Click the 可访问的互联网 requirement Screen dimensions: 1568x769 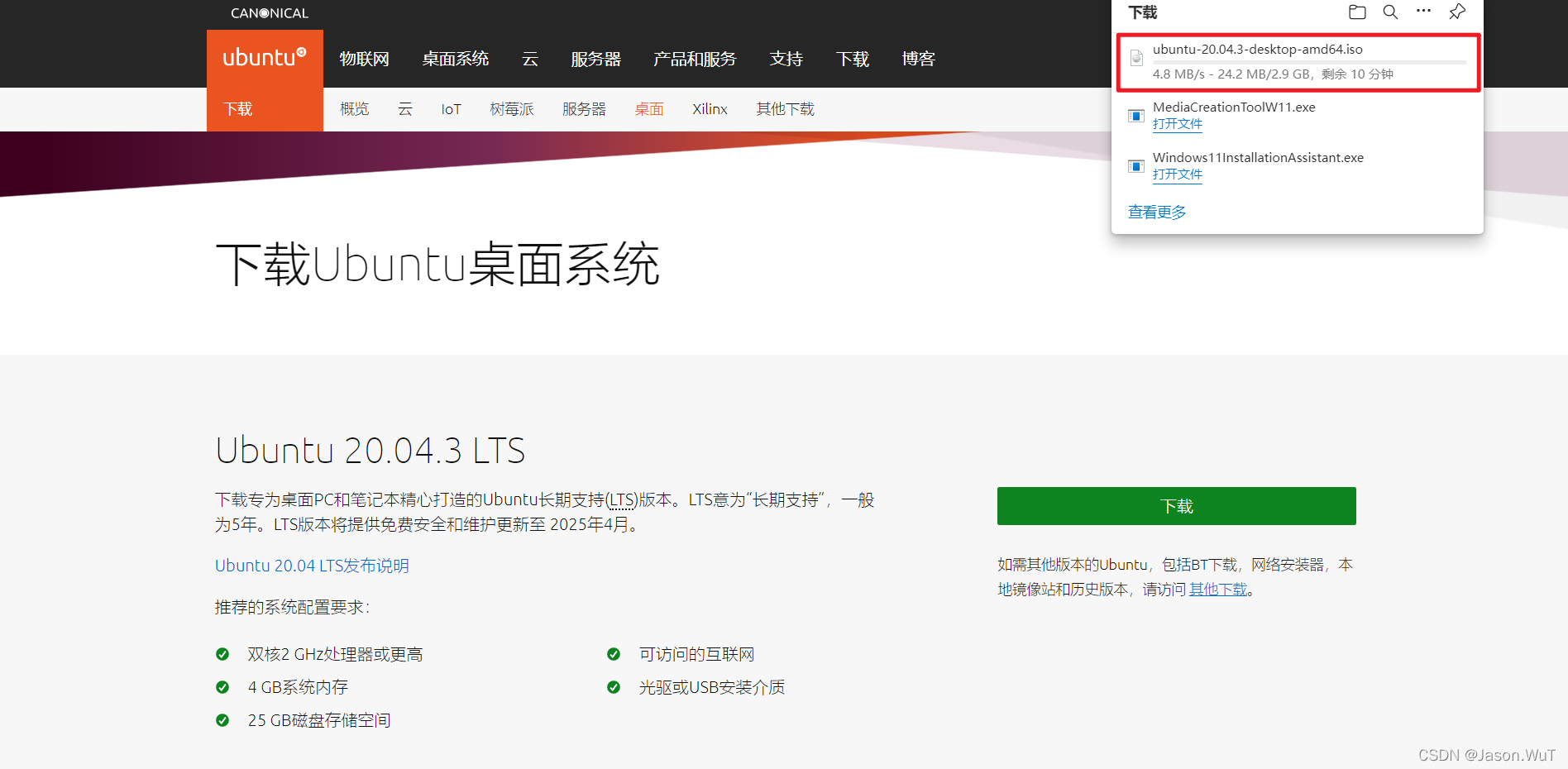coord(696,654)
